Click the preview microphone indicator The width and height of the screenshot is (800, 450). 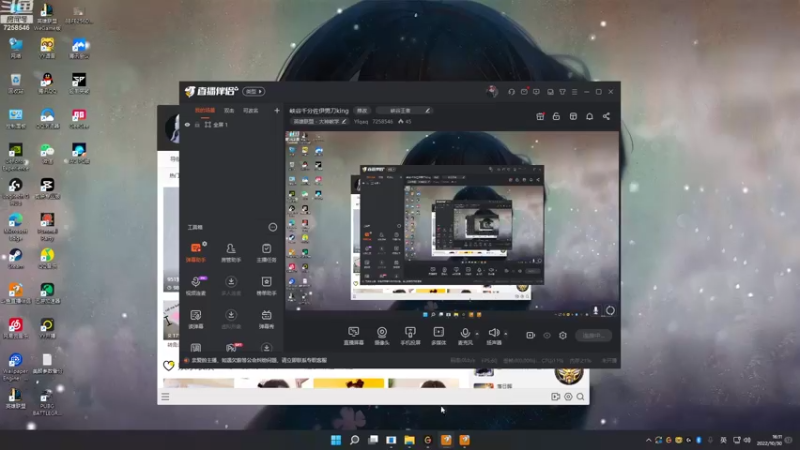(595, 310)
